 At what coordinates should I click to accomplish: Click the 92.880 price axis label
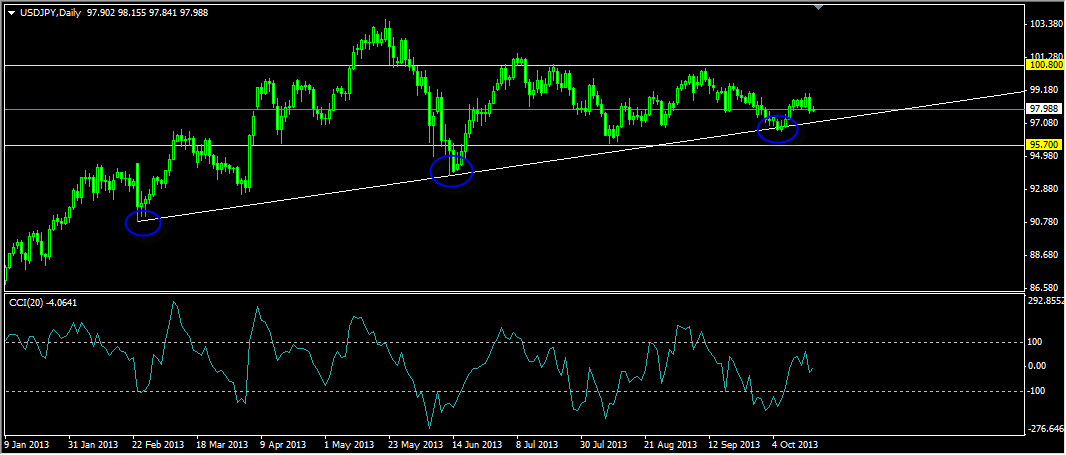1046,189
